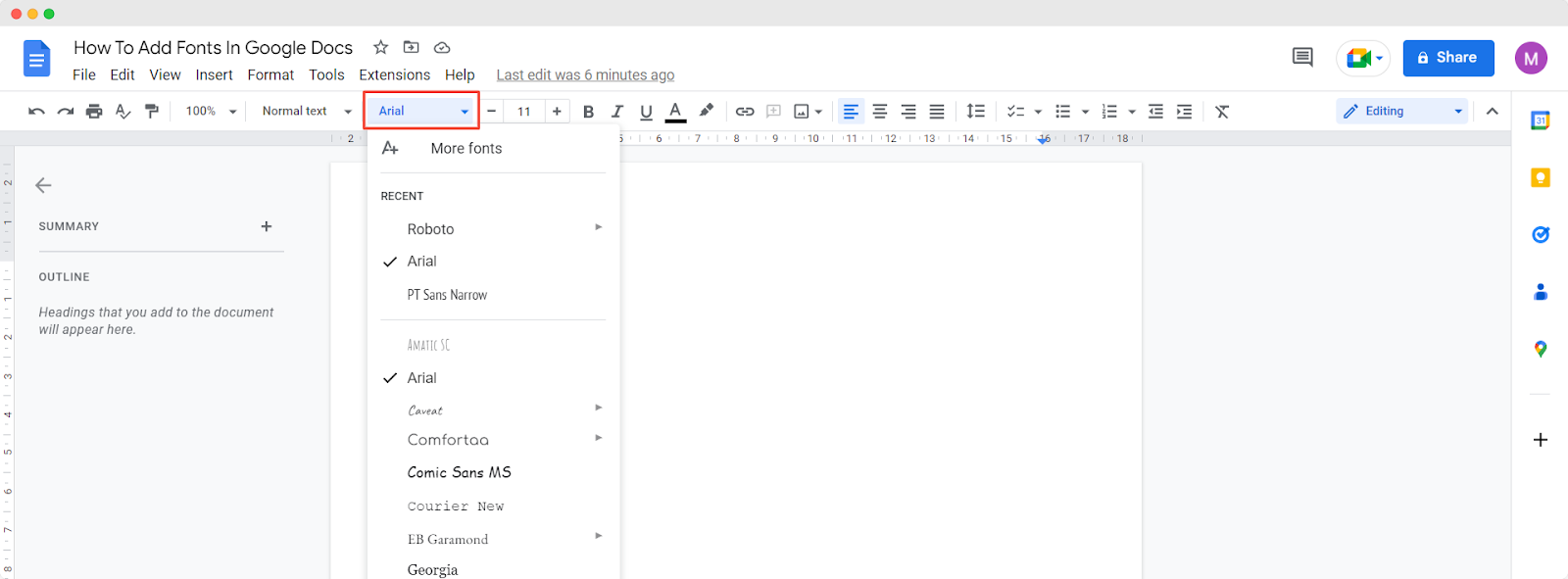
Task: Click the font size field showing 11
Action: pyautogui.click(x=524, y=112)
